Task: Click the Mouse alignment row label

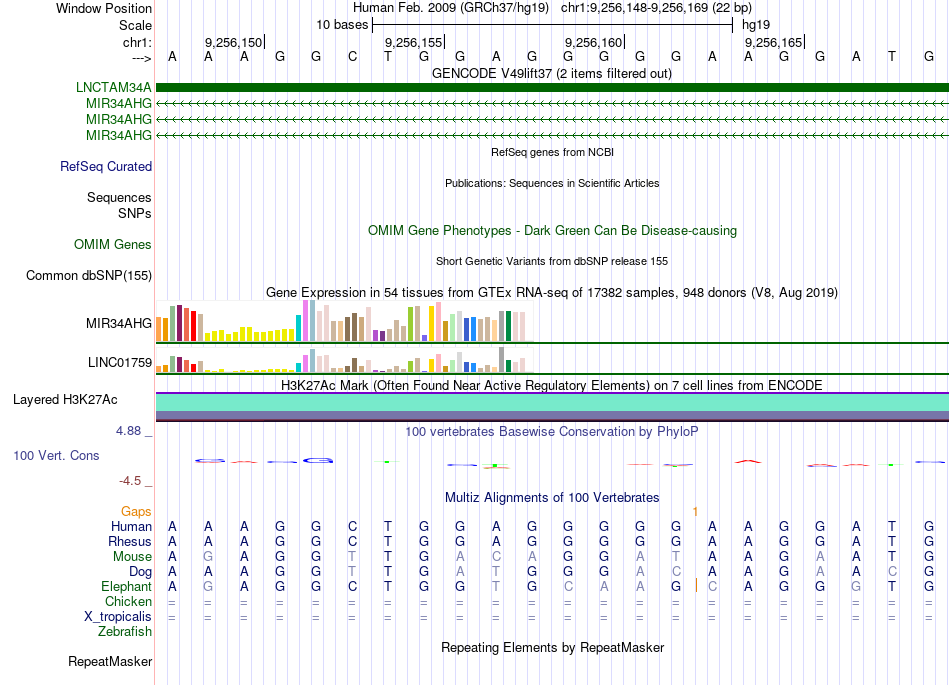Action: coord(132,557)
